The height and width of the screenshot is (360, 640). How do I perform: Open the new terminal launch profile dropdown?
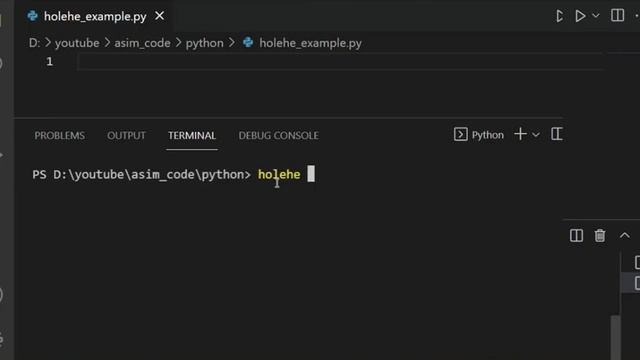[536, 135]
